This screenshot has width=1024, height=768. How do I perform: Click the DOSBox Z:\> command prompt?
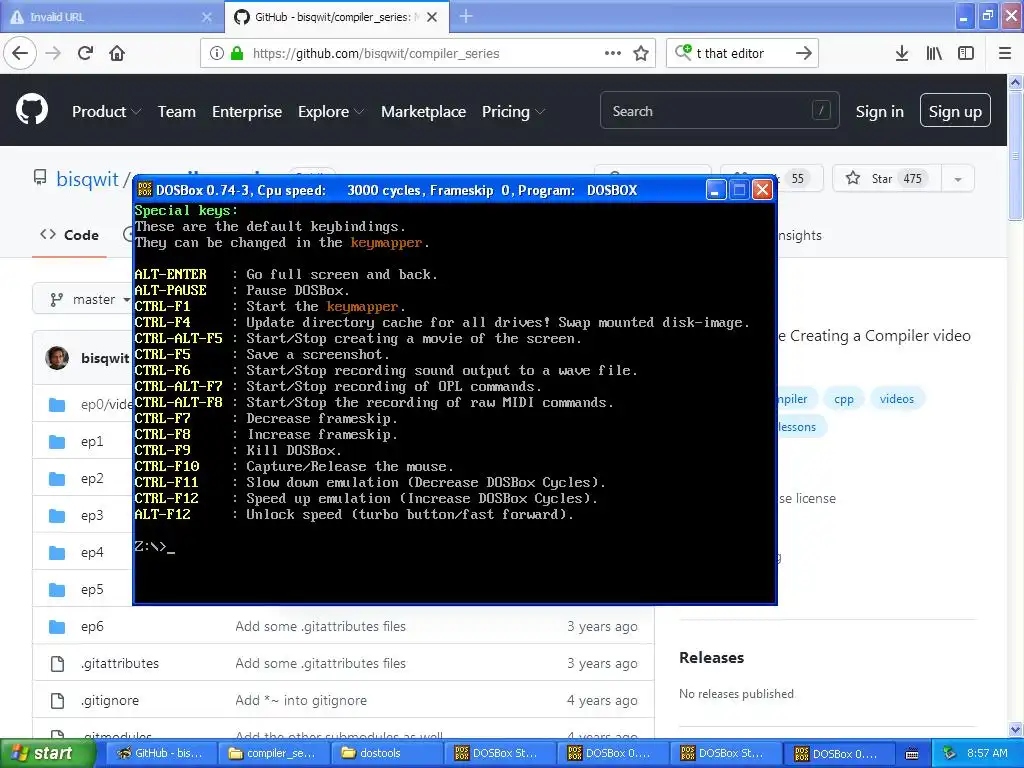(154, 547)
